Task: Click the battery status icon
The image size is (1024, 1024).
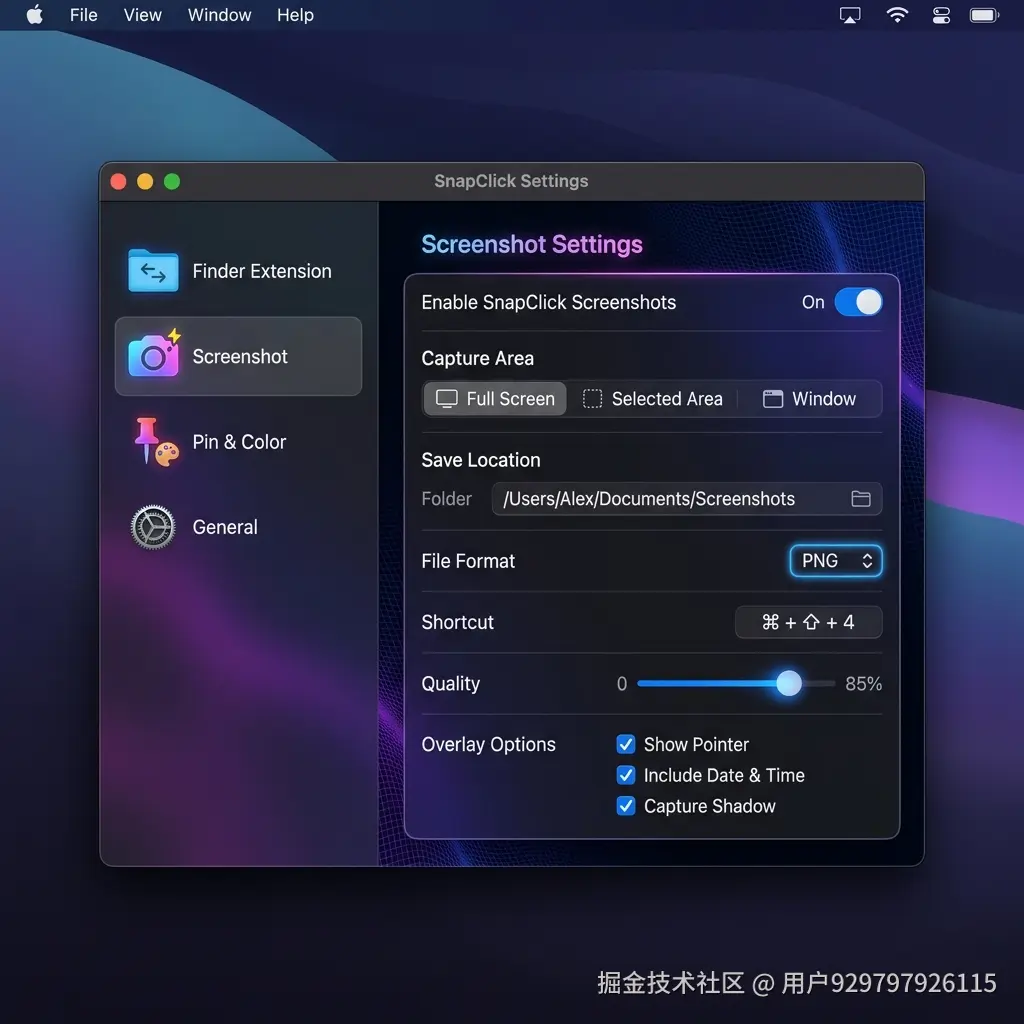Action: (984, 15)
